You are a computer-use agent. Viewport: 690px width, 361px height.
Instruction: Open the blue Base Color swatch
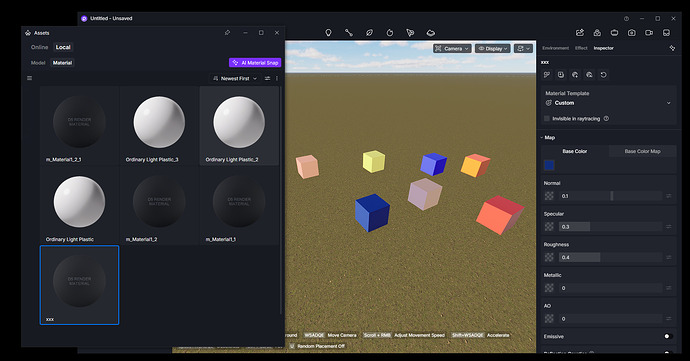(549, 165)
